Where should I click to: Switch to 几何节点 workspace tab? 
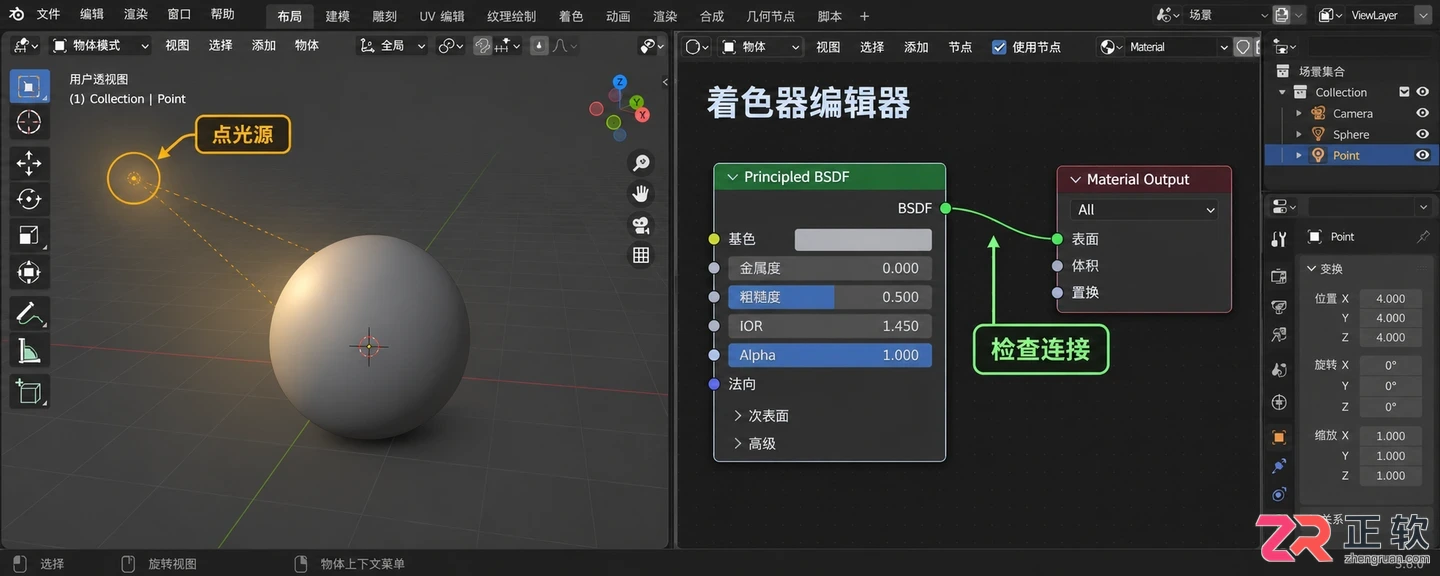click(x=771, y=16)
